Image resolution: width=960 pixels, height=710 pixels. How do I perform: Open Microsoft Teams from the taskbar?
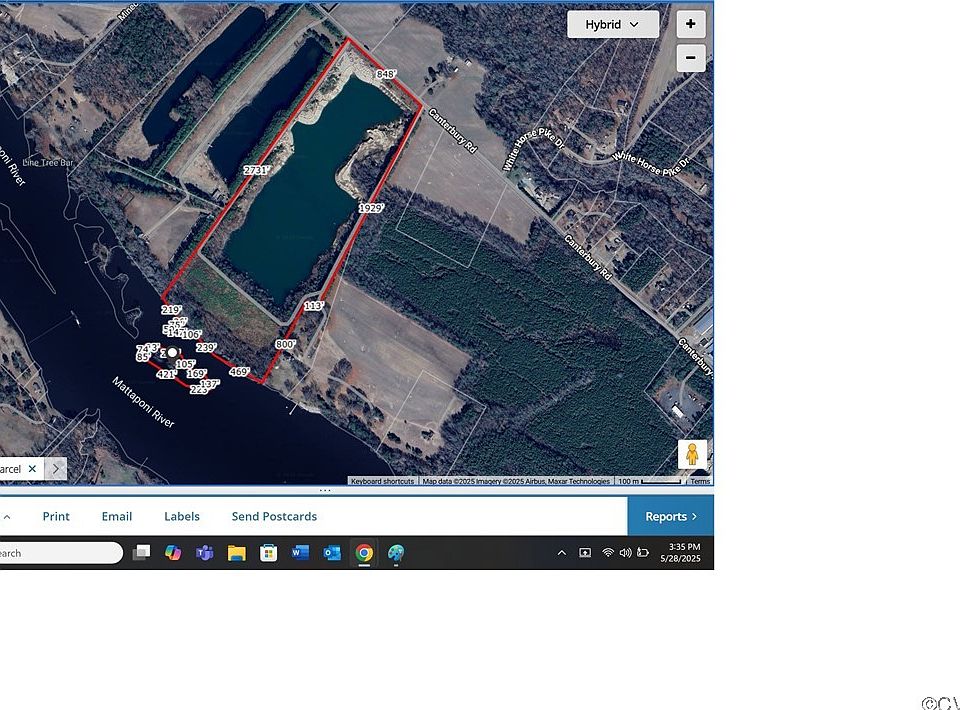pos(204,552)
